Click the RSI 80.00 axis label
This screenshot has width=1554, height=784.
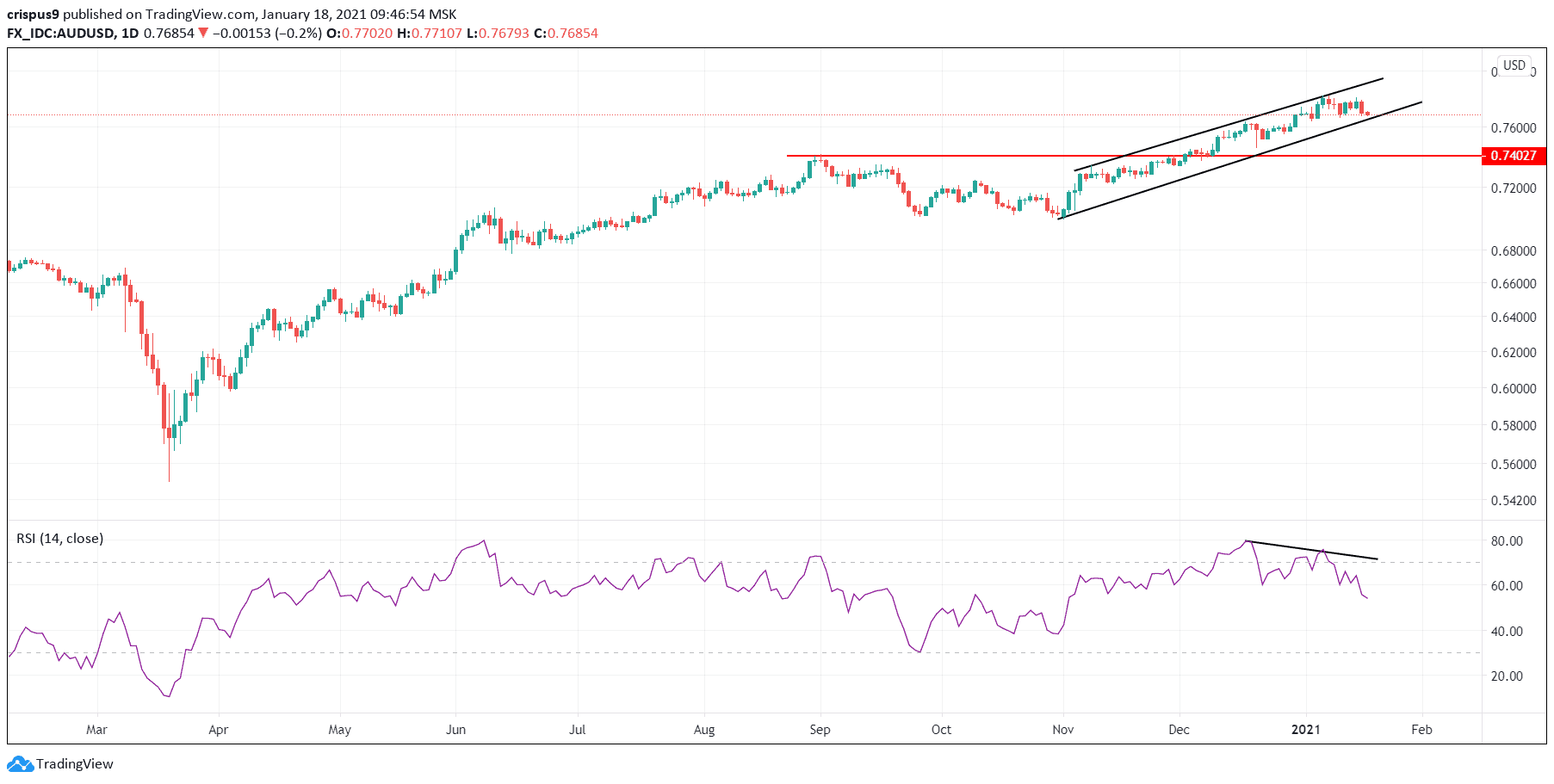point(1507,541)
